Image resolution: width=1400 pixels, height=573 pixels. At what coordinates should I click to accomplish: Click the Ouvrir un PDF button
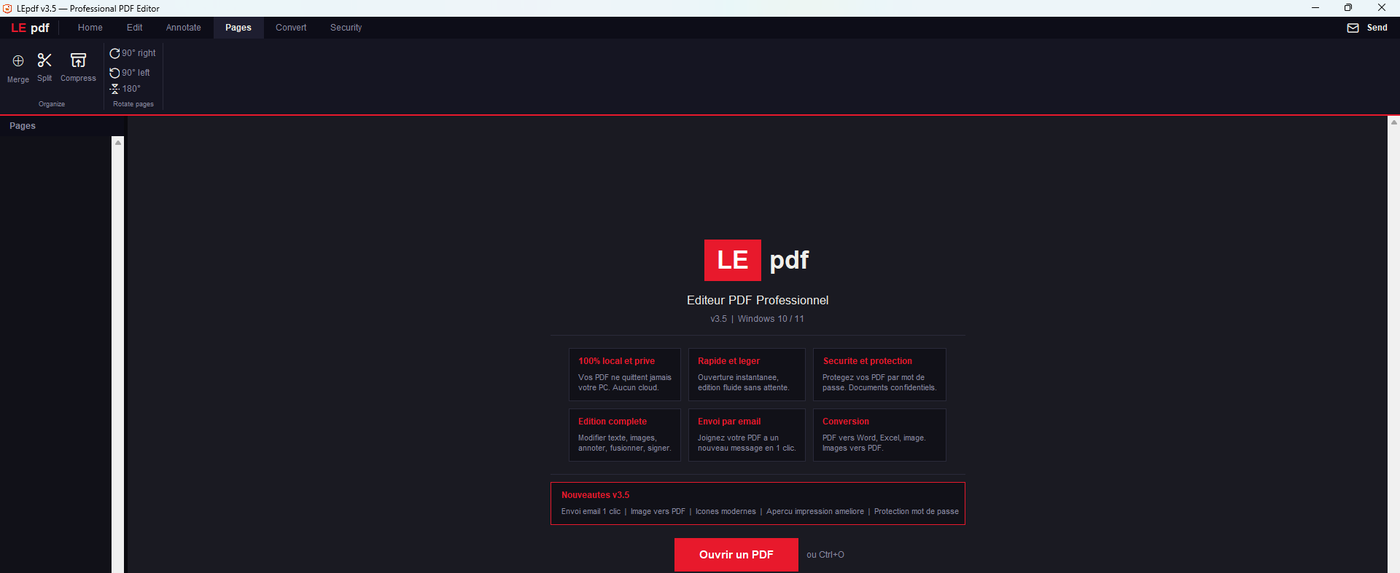736,554
